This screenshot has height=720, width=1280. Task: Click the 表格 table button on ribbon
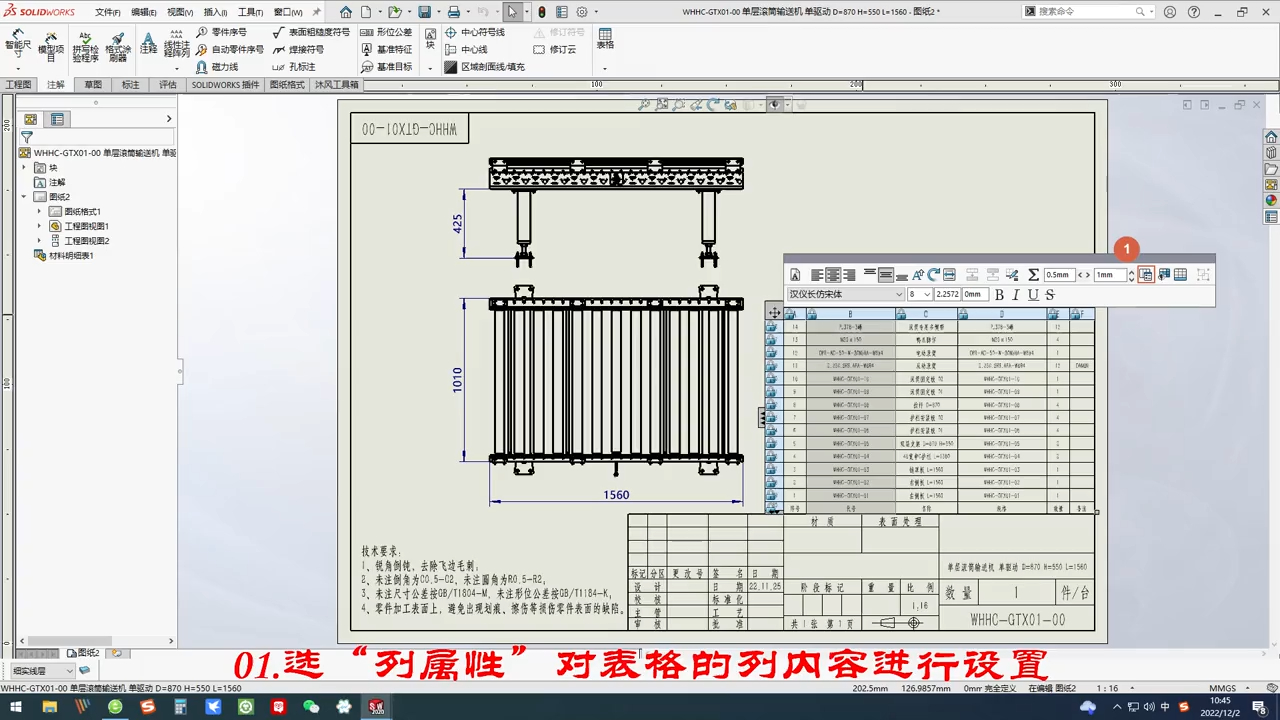tap(604, 40)
